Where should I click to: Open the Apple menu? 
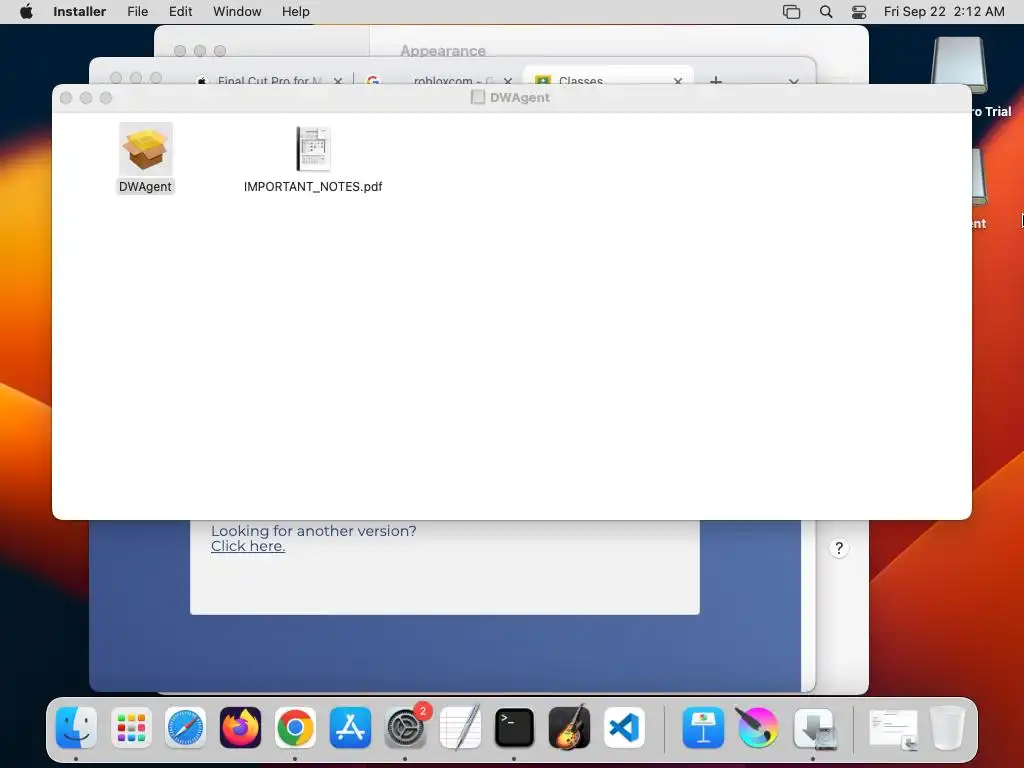pyautogui.click(x=26, y=12)
